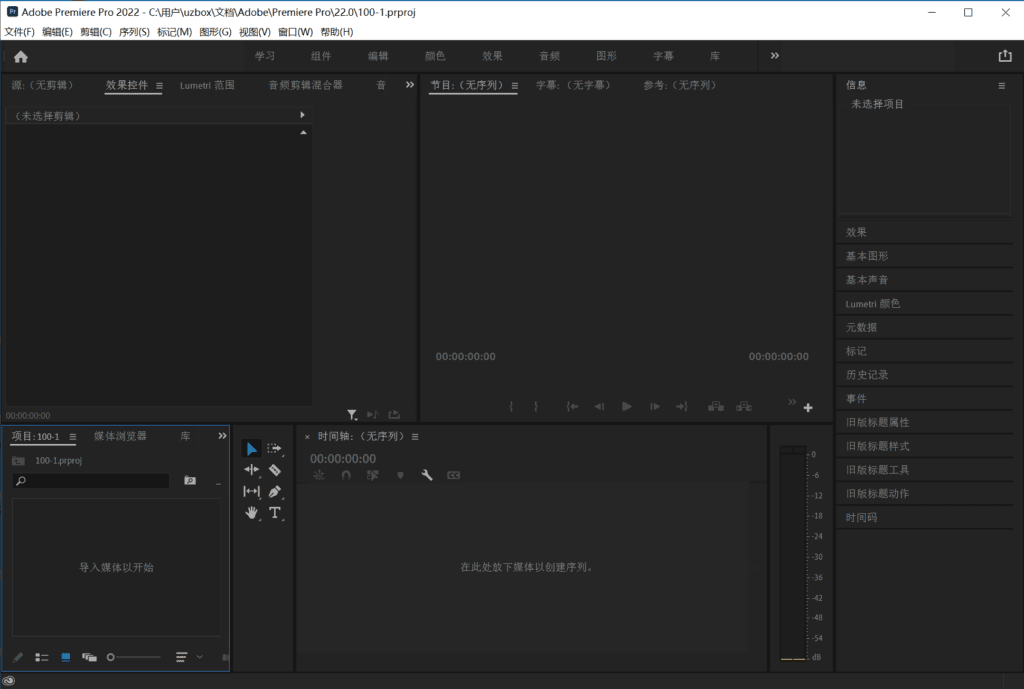Open the program monitor button editor plus

[808, 407]
